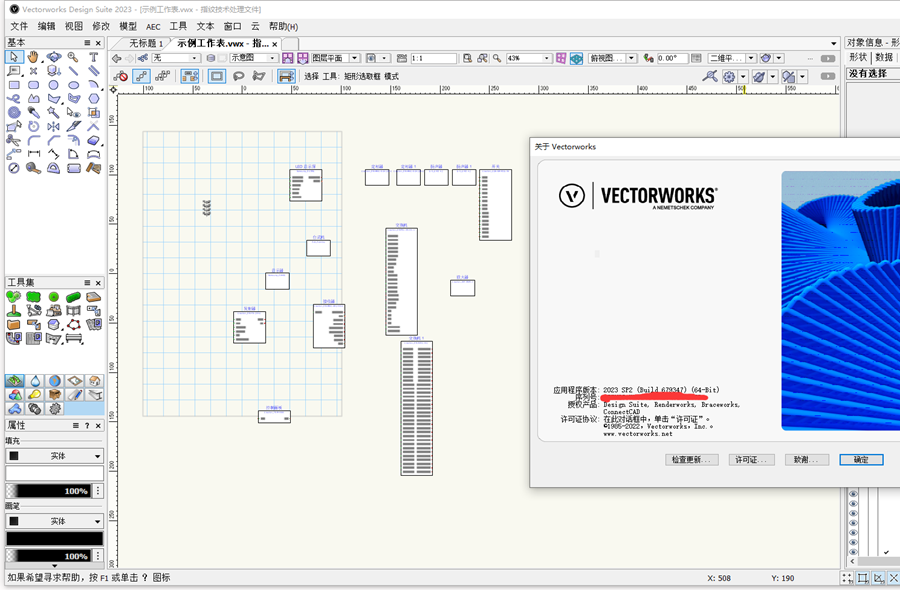Open the gear Machine Design tool set
900x590 pixels.
coord(55,409)
